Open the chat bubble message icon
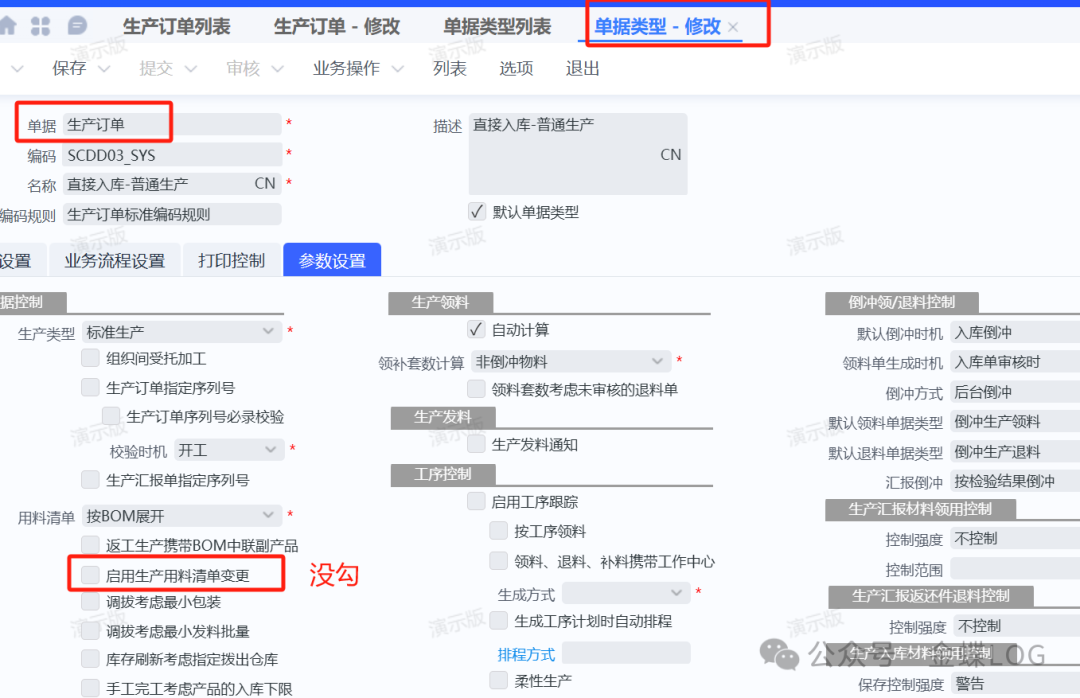 (77, 26)
